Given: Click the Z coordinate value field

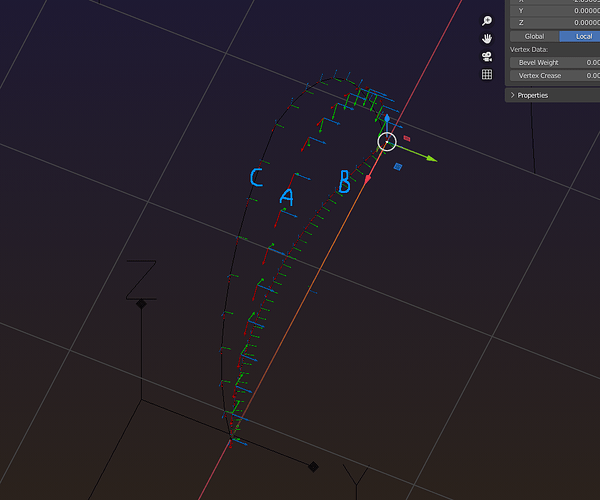Looking at the screenshot, I should tap(555, 23).
